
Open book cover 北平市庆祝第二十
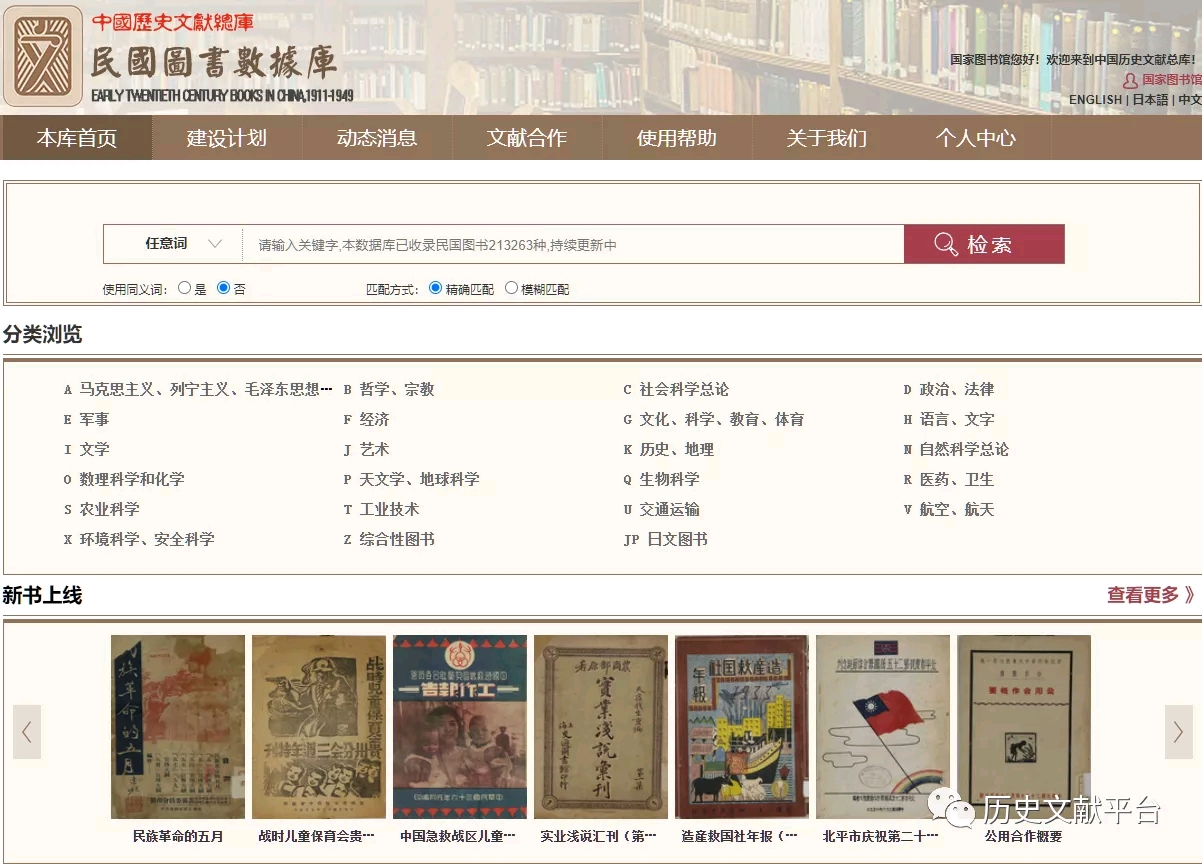click(883, 727)
